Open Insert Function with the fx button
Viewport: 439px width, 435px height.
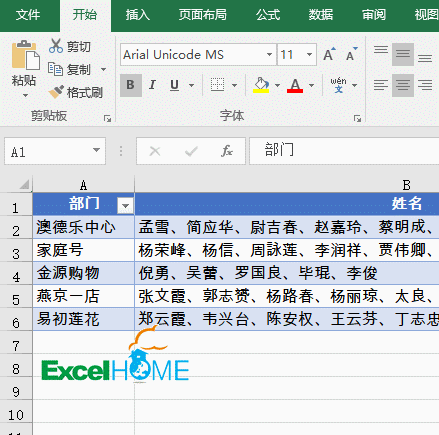227,151
